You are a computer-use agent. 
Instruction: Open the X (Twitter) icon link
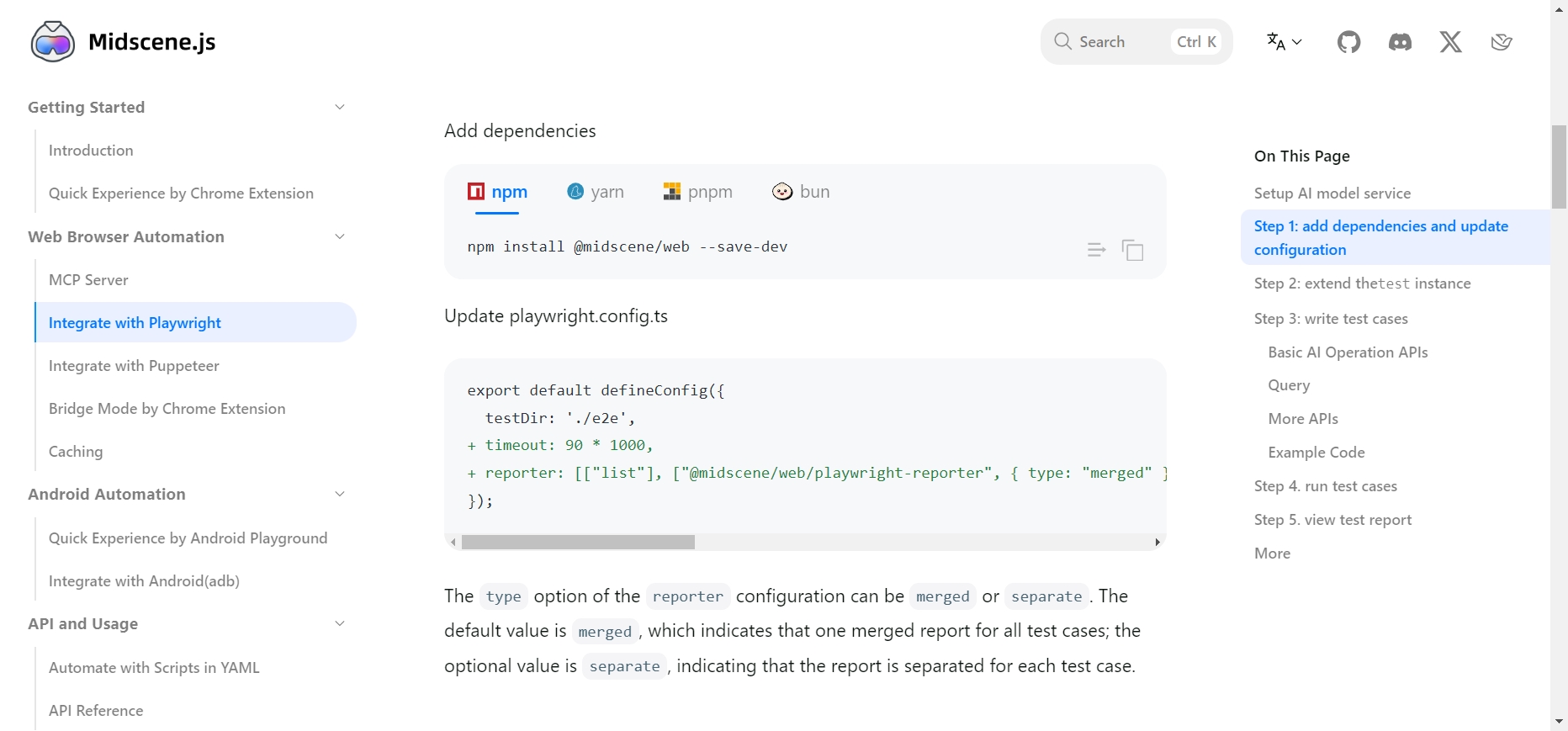(1450, 41)
